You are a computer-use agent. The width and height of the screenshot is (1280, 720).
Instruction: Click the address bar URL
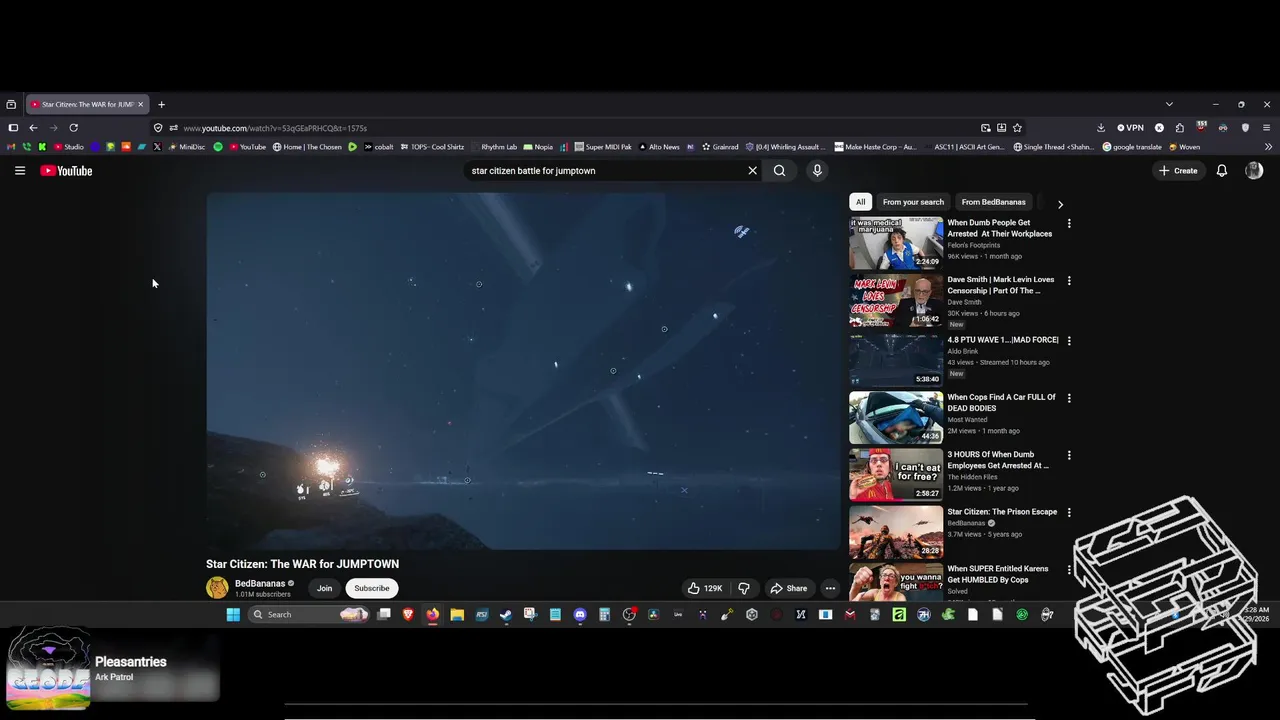(x=275, y=128)
